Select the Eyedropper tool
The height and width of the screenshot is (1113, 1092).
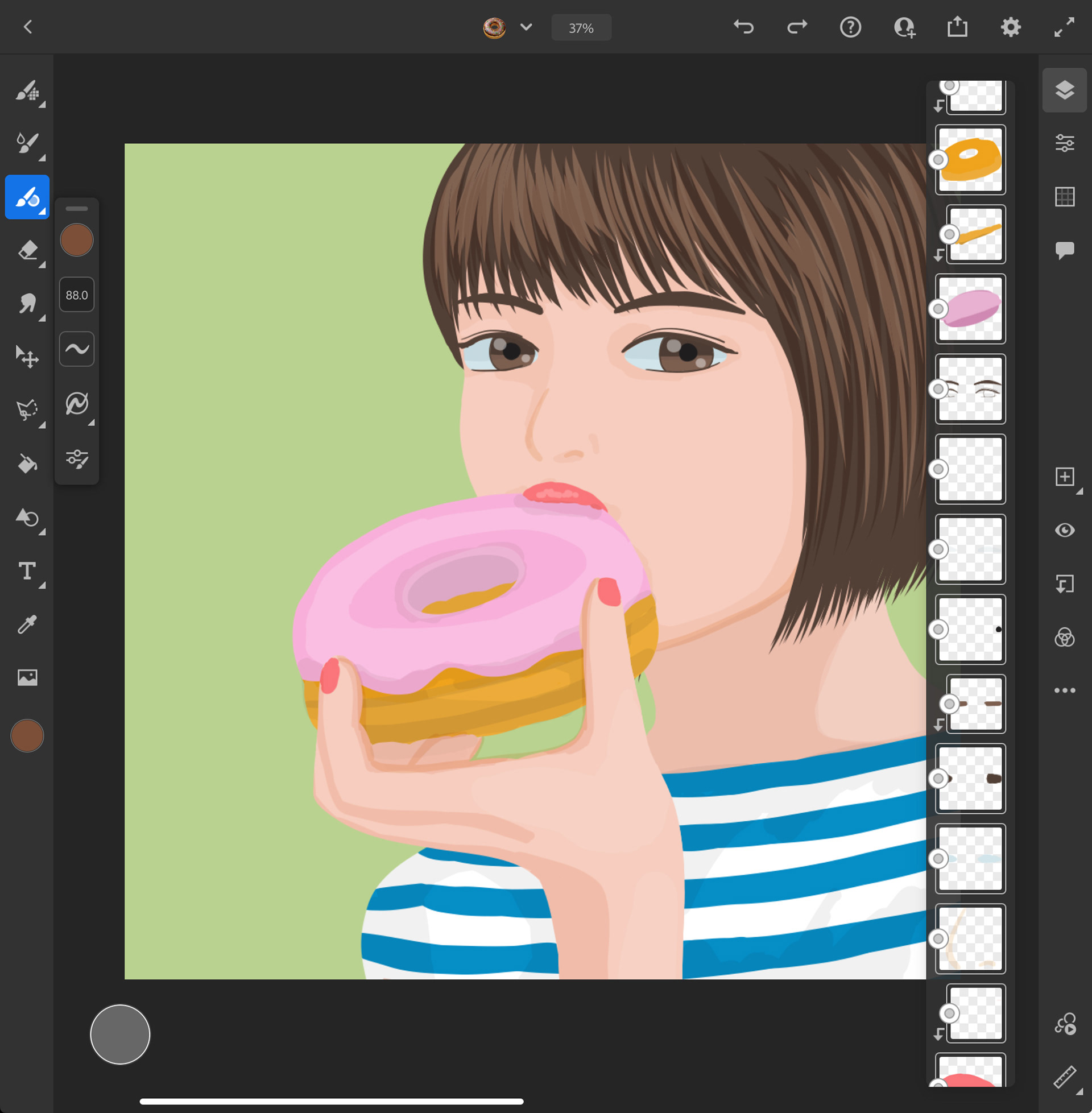27,624
